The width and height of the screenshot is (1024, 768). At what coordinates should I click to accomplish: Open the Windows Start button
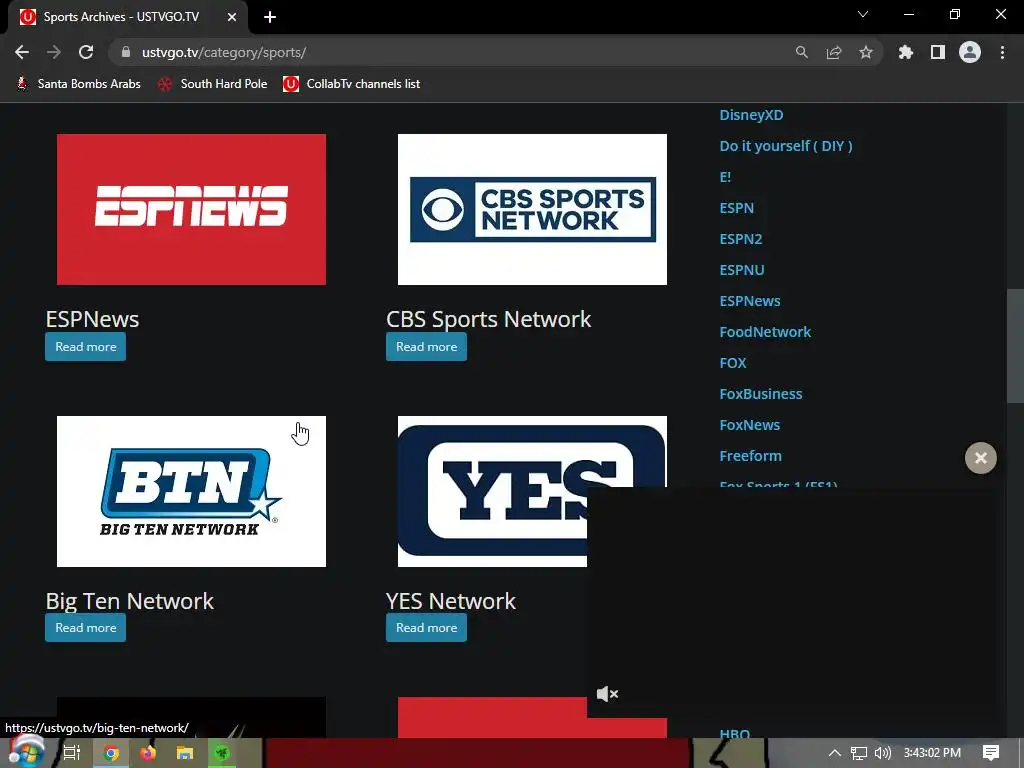tap(26, 752)
